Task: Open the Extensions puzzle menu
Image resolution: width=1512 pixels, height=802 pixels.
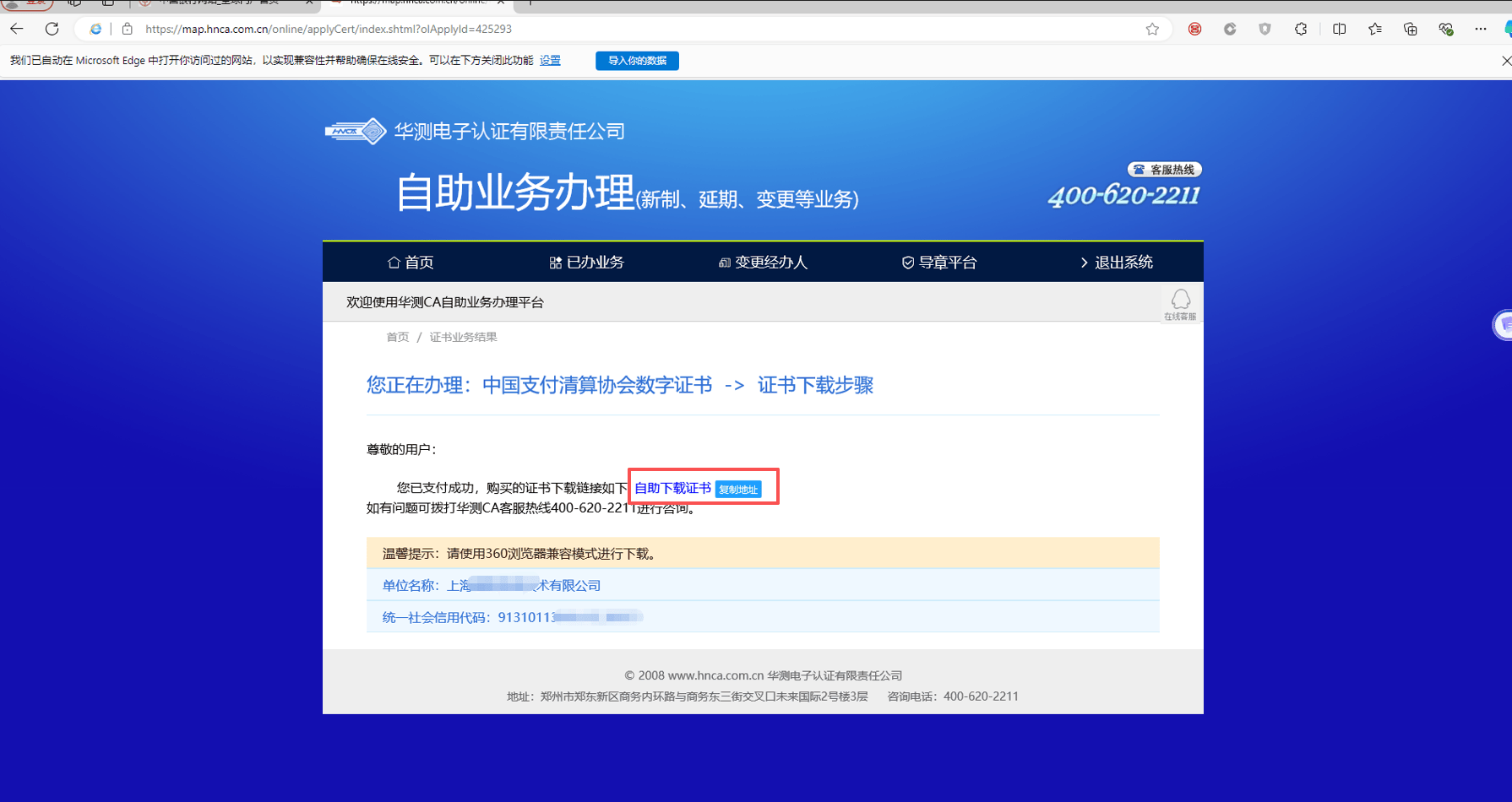Action: point(1301,29)
